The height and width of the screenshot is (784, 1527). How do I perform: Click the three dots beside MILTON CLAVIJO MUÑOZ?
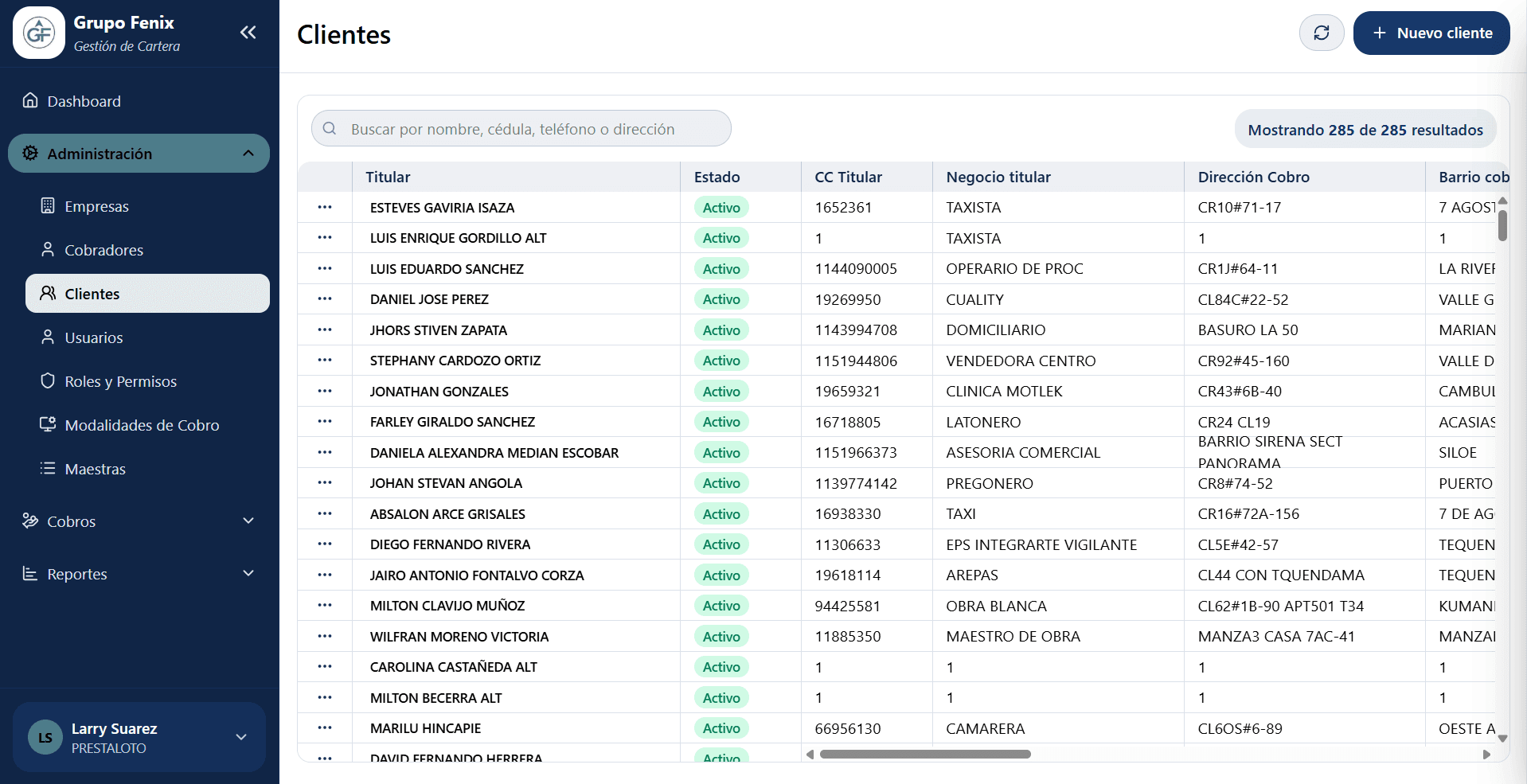324,606
